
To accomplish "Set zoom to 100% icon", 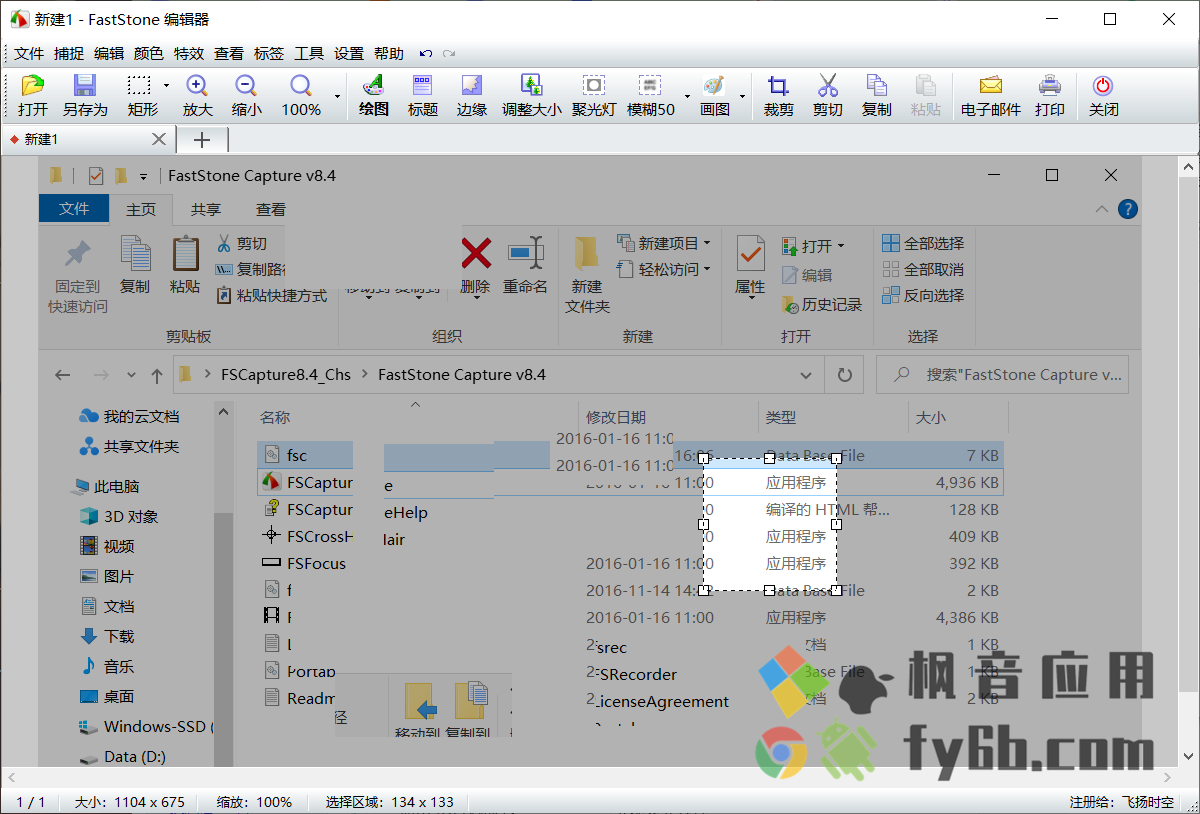I will [300, 95].
